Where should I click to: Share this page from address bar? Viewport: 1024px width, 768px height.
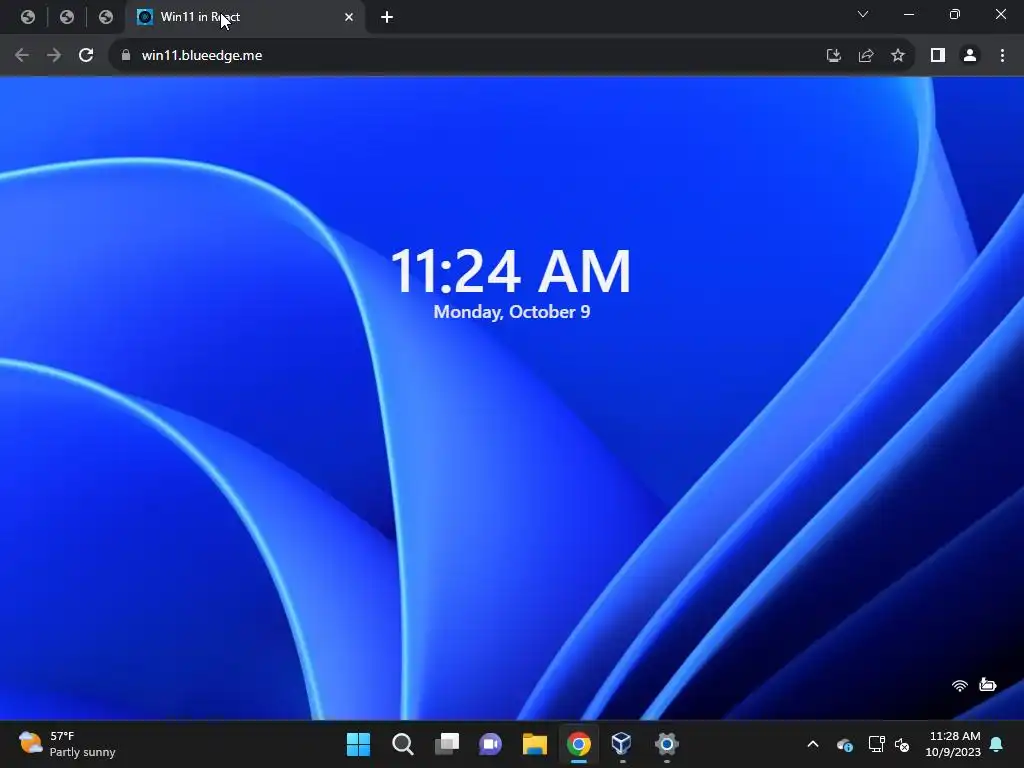(866, 56)
